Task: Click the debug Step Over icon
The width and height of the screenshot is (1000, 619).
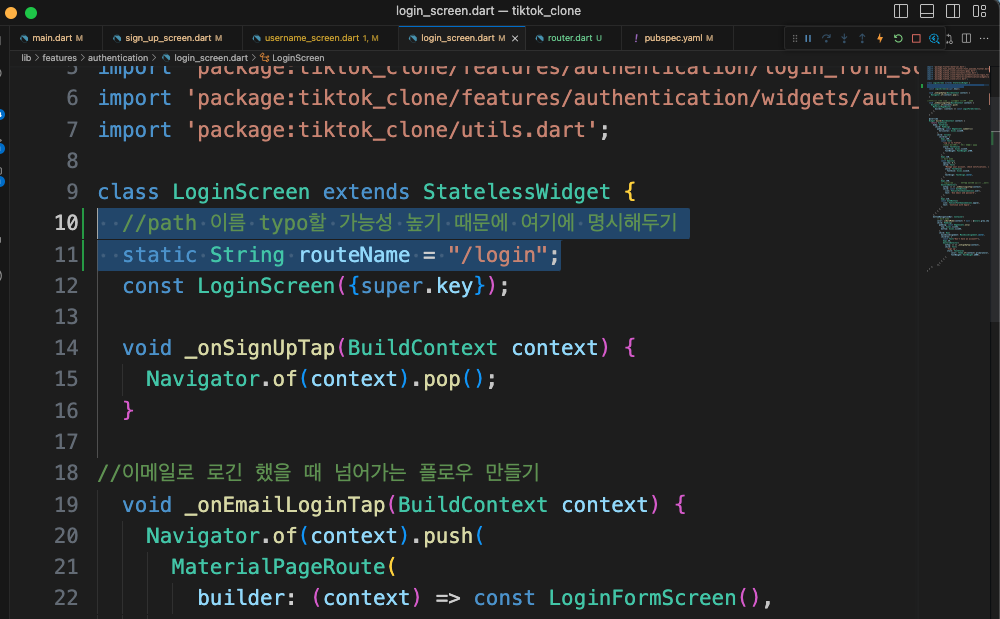Action: 826,38
